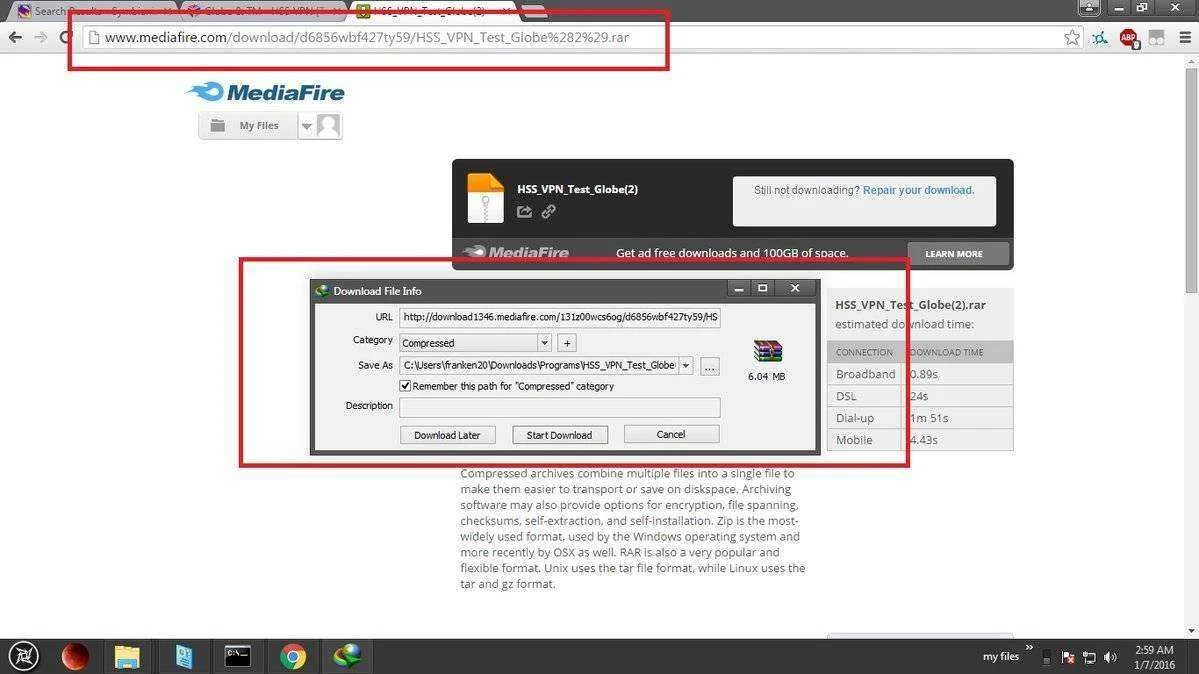Screen dimensions: 1199x674
Task: Open Google Chrome from taskbar
Action: click(x=293, y=656)
